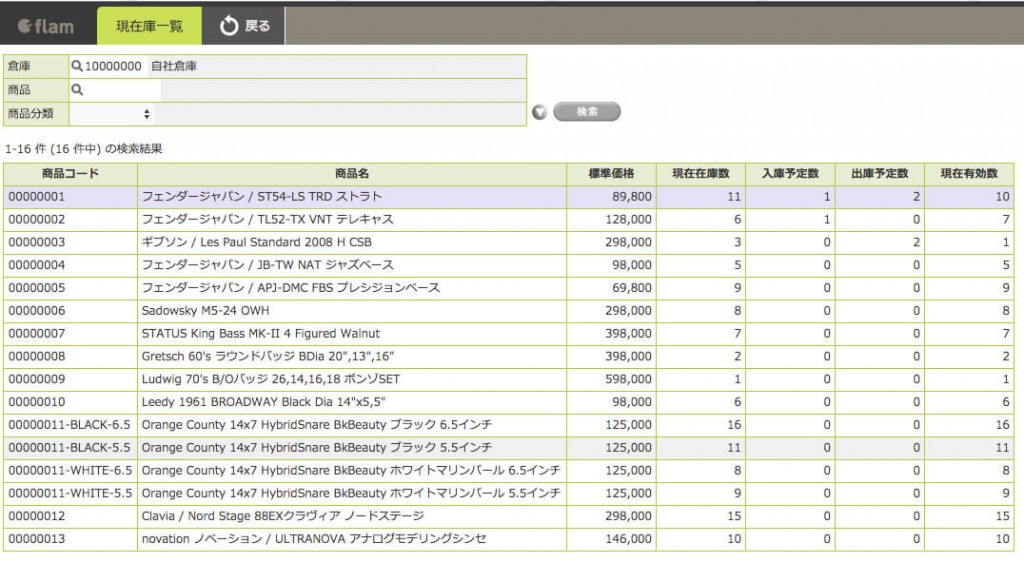
Task: Click the JB-TW NAT ジャズベース product name
Action: point(268,265)
